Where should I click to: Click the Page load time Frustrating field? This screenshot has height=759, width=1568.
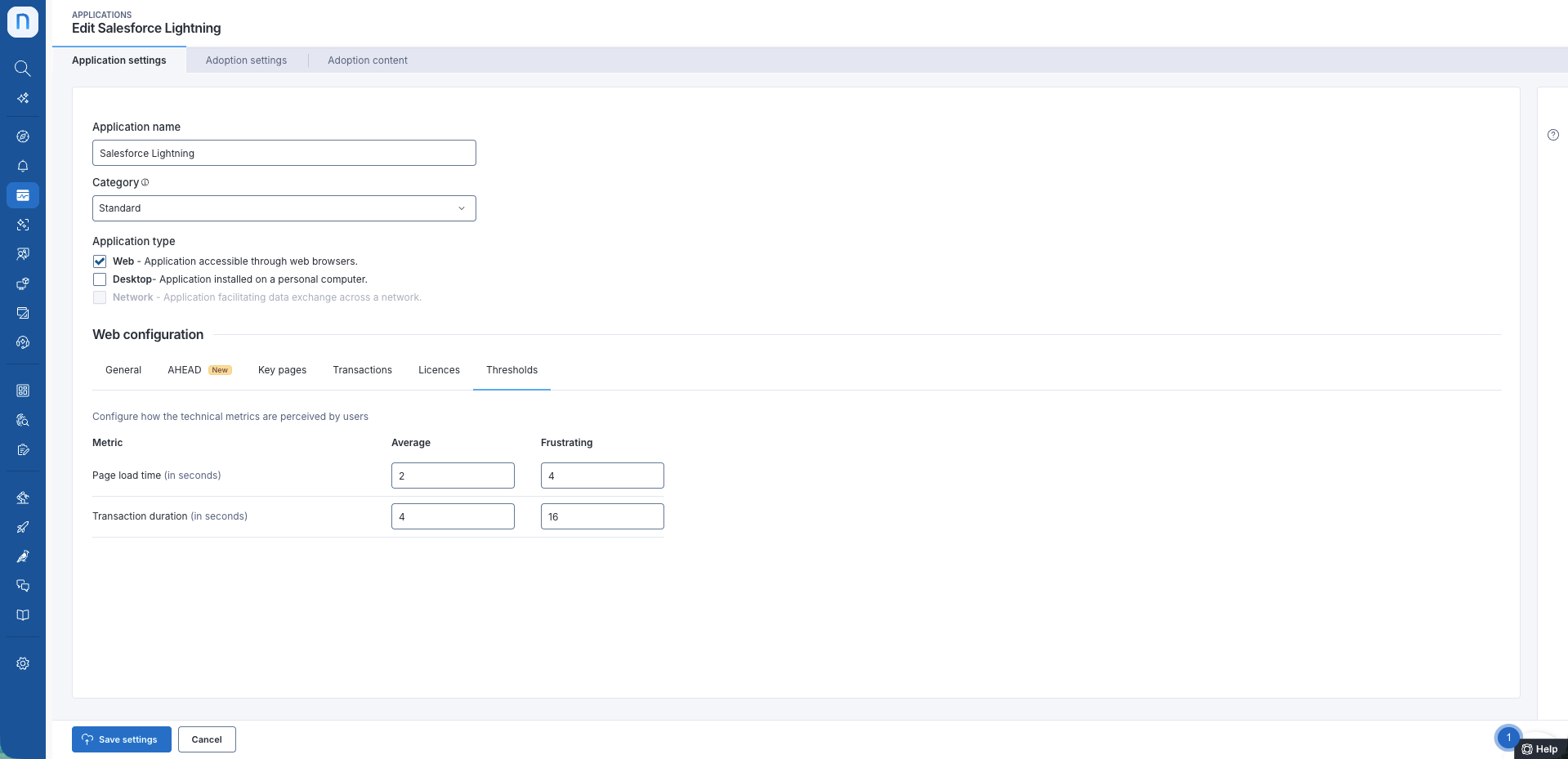coord(602,475)
